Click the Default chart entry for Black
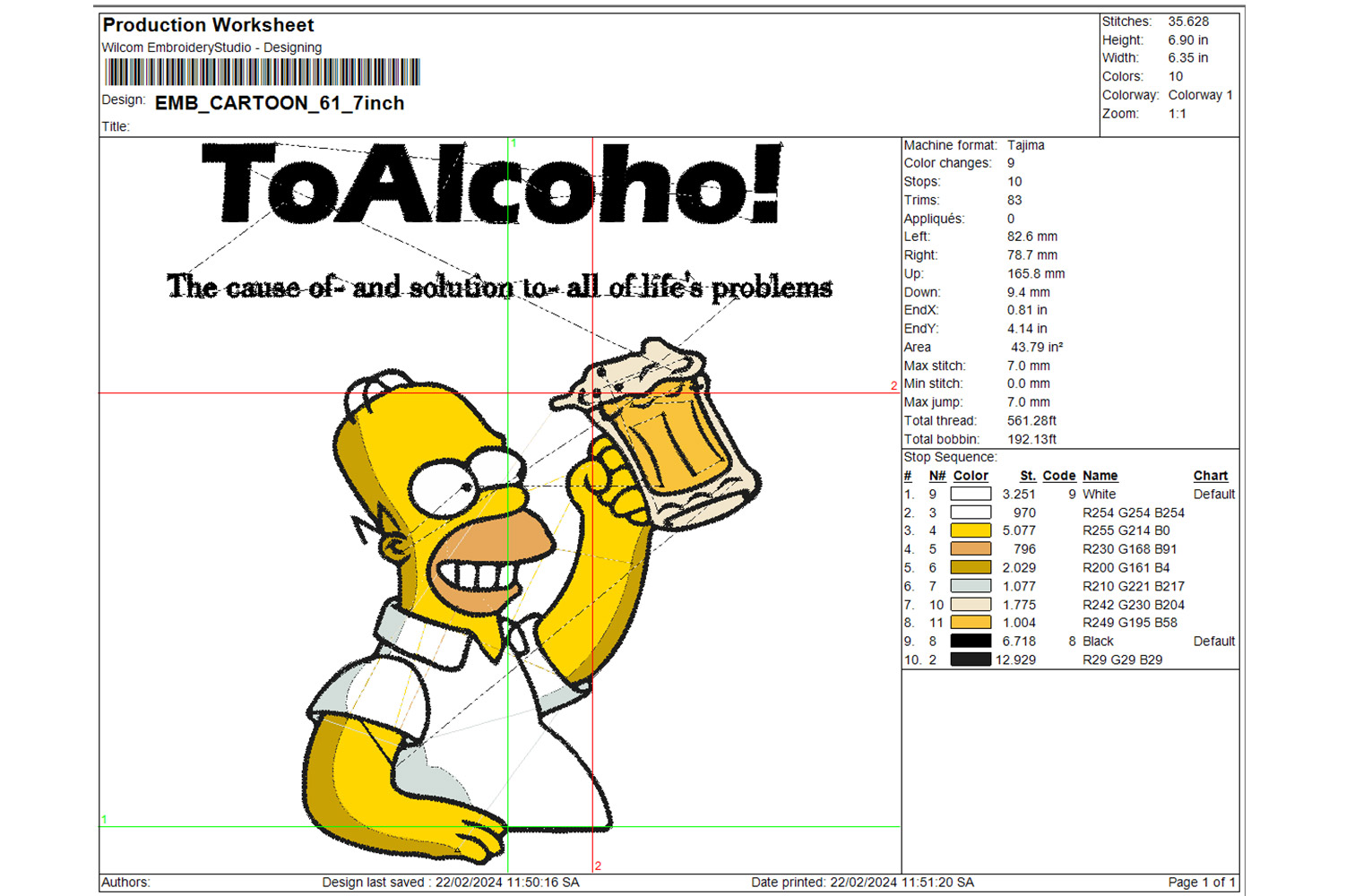 (x=1214, y=642)
